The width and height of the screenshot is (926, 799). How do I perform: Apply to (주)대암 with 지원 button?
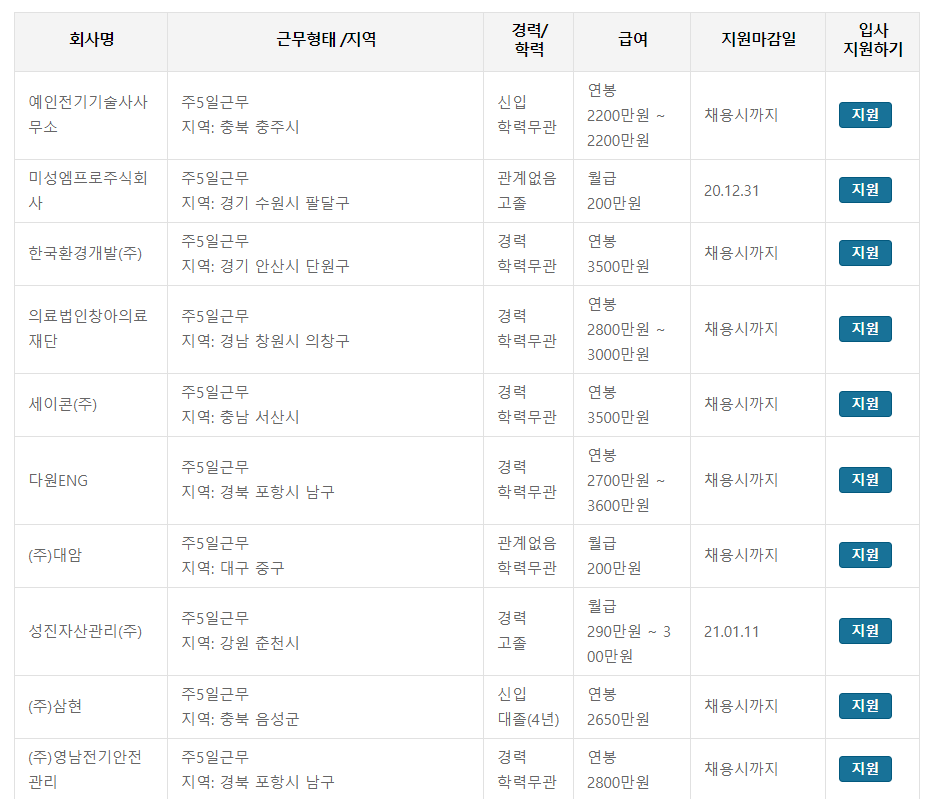865,555
